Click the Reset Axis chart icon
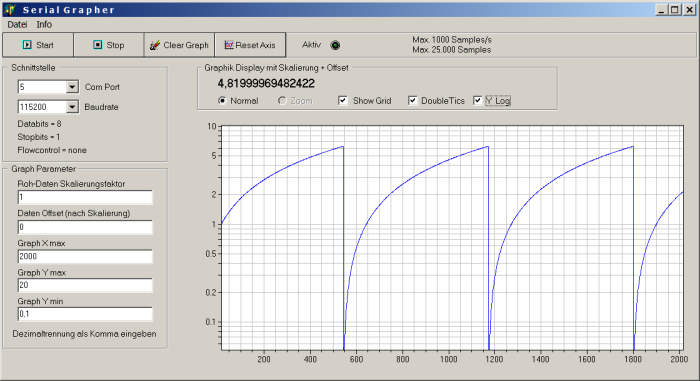The height and width of the screenshot is (381, 700). coord(229,45)
